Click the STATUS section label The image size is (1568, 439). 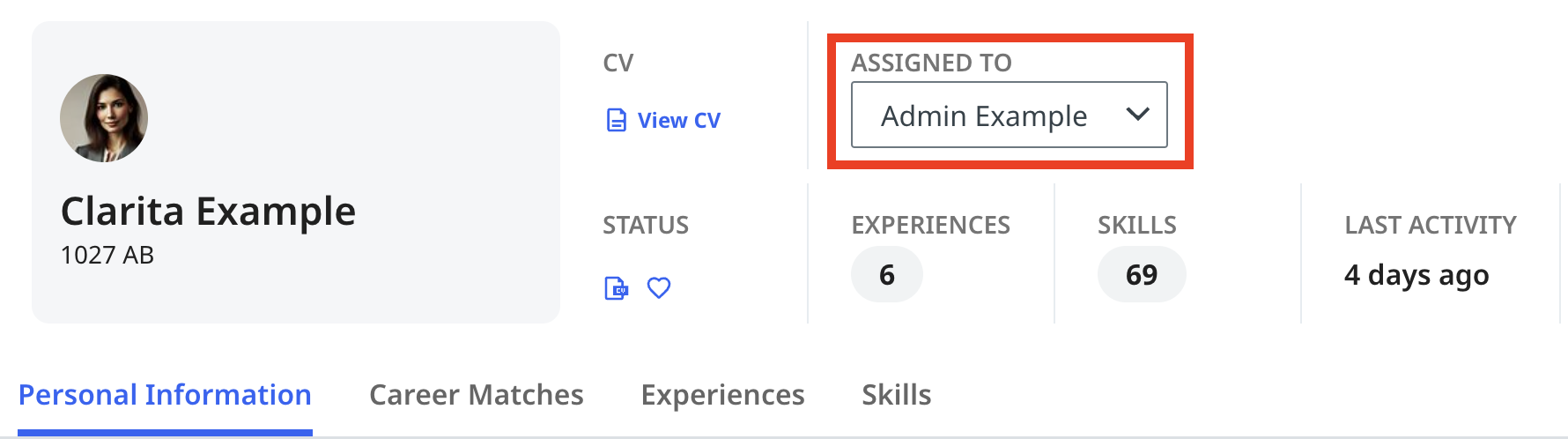(646, 225)
